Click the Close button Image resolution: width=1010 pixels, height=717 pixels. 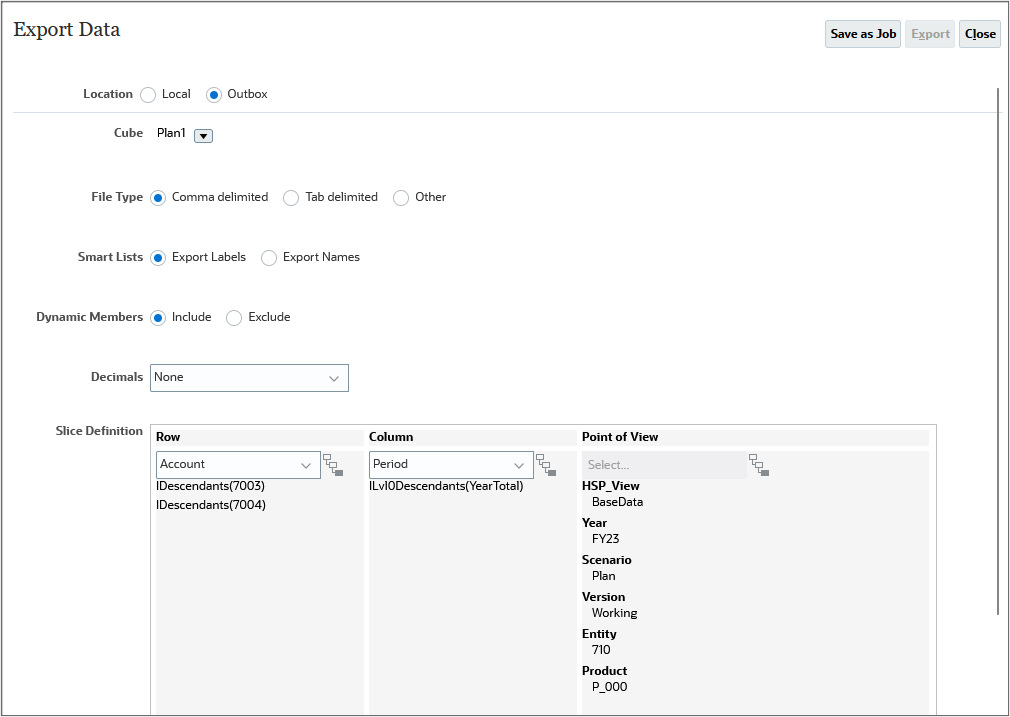[979, 33]
